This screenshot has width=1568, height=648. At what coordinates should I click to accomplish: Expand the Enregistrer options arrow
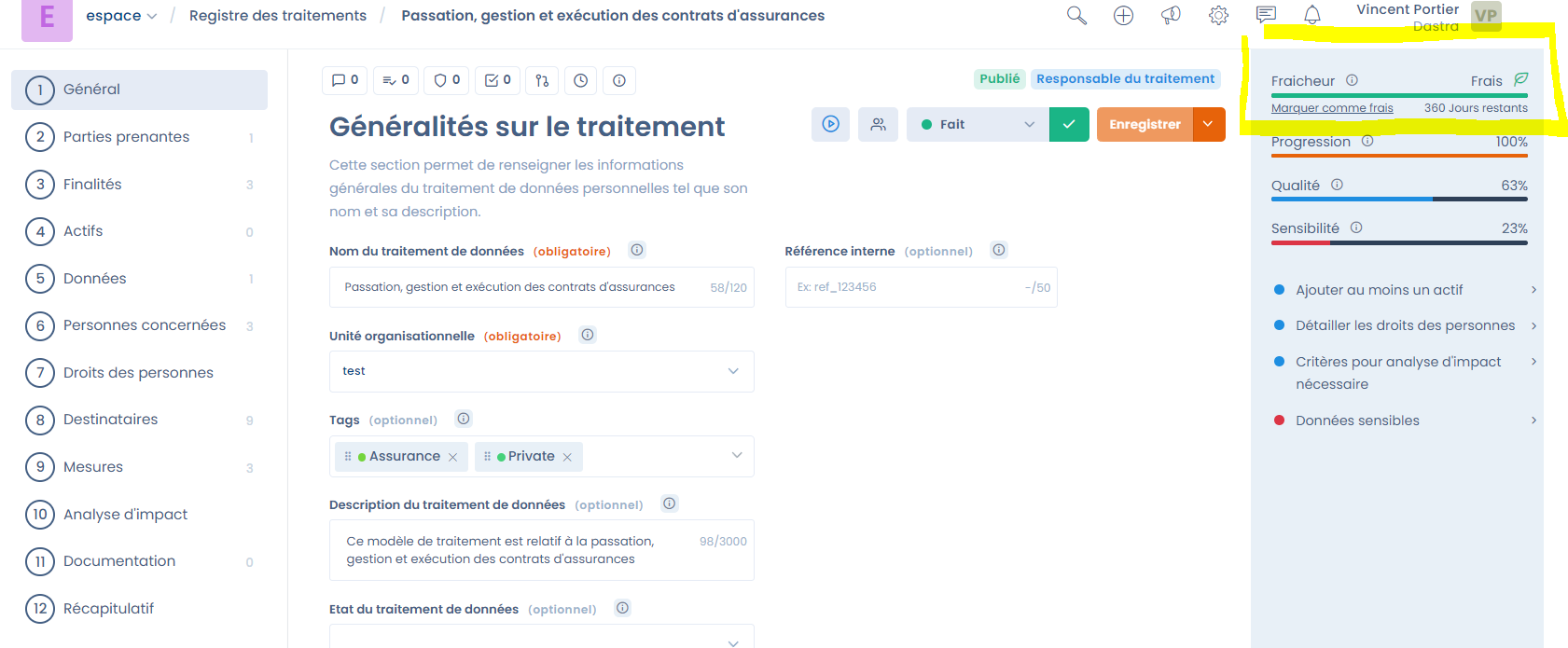(x=1208, y=124)
